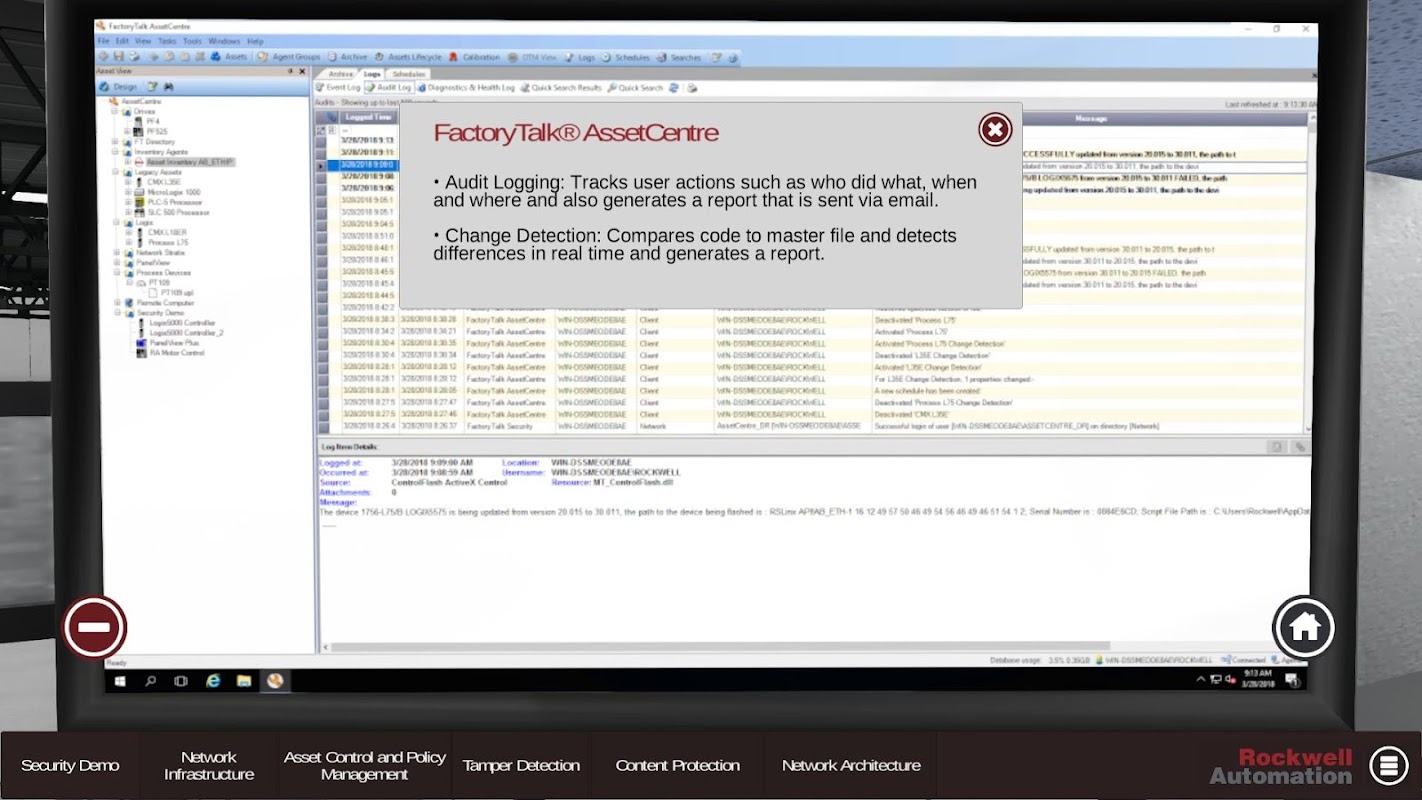Click the Design button in Asset View

(119, 87)
